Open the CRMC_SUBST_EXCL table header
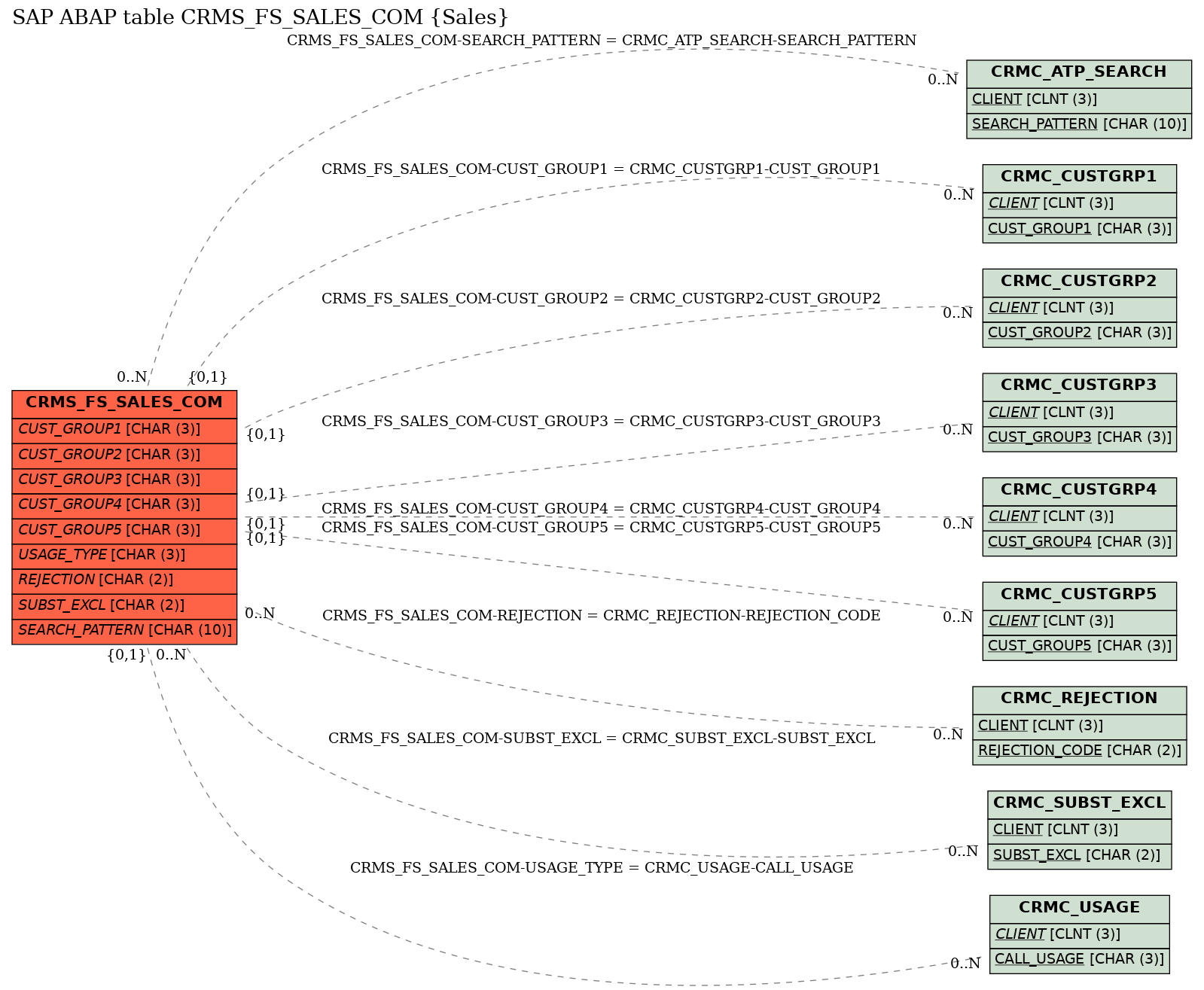 click(1079, 803)
